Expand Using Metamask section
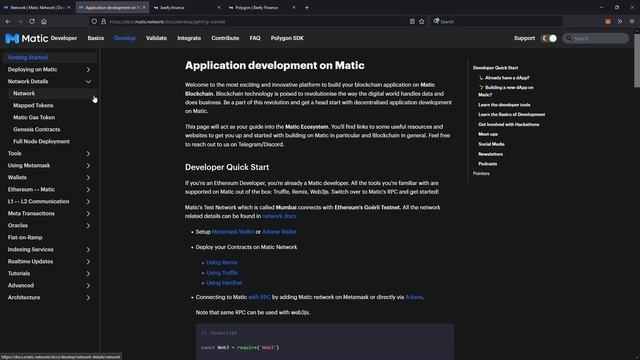 88,166
